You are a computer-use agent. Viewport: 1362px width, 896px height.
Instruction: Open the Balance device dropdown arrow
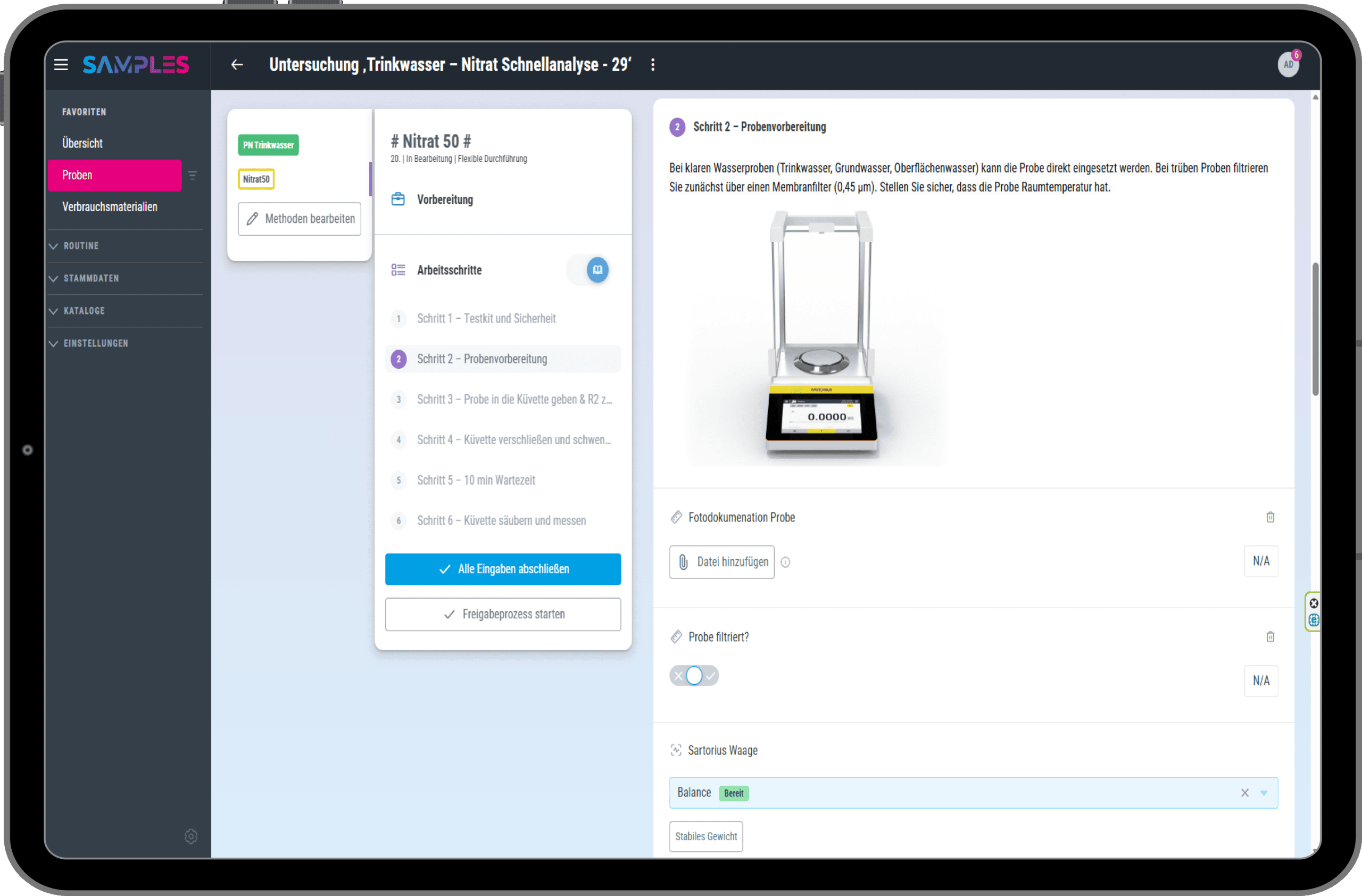pyautogui.click(x=1264, y=792)
